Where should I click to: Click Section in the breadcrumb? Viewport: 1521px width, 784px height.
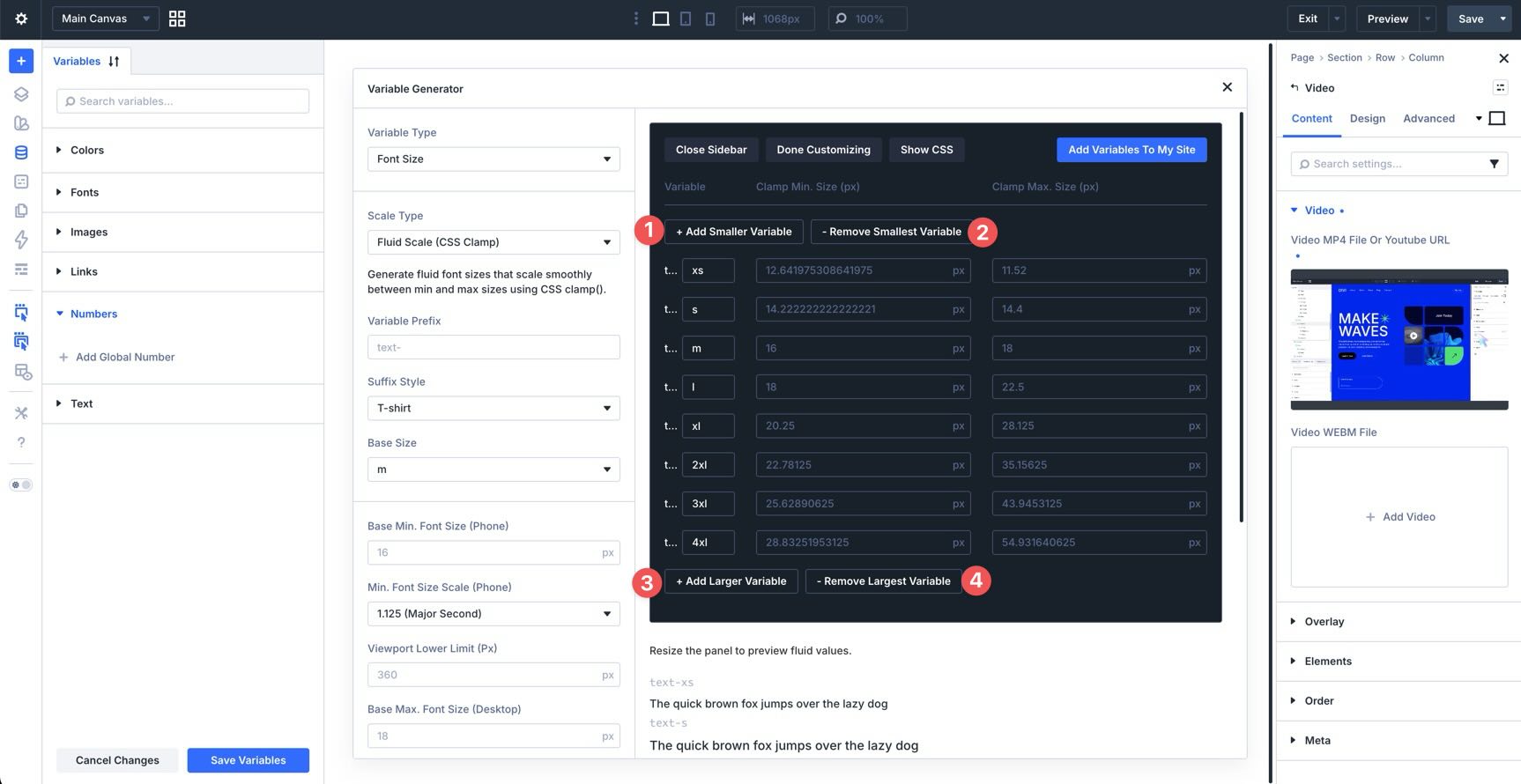[1344, 58]
